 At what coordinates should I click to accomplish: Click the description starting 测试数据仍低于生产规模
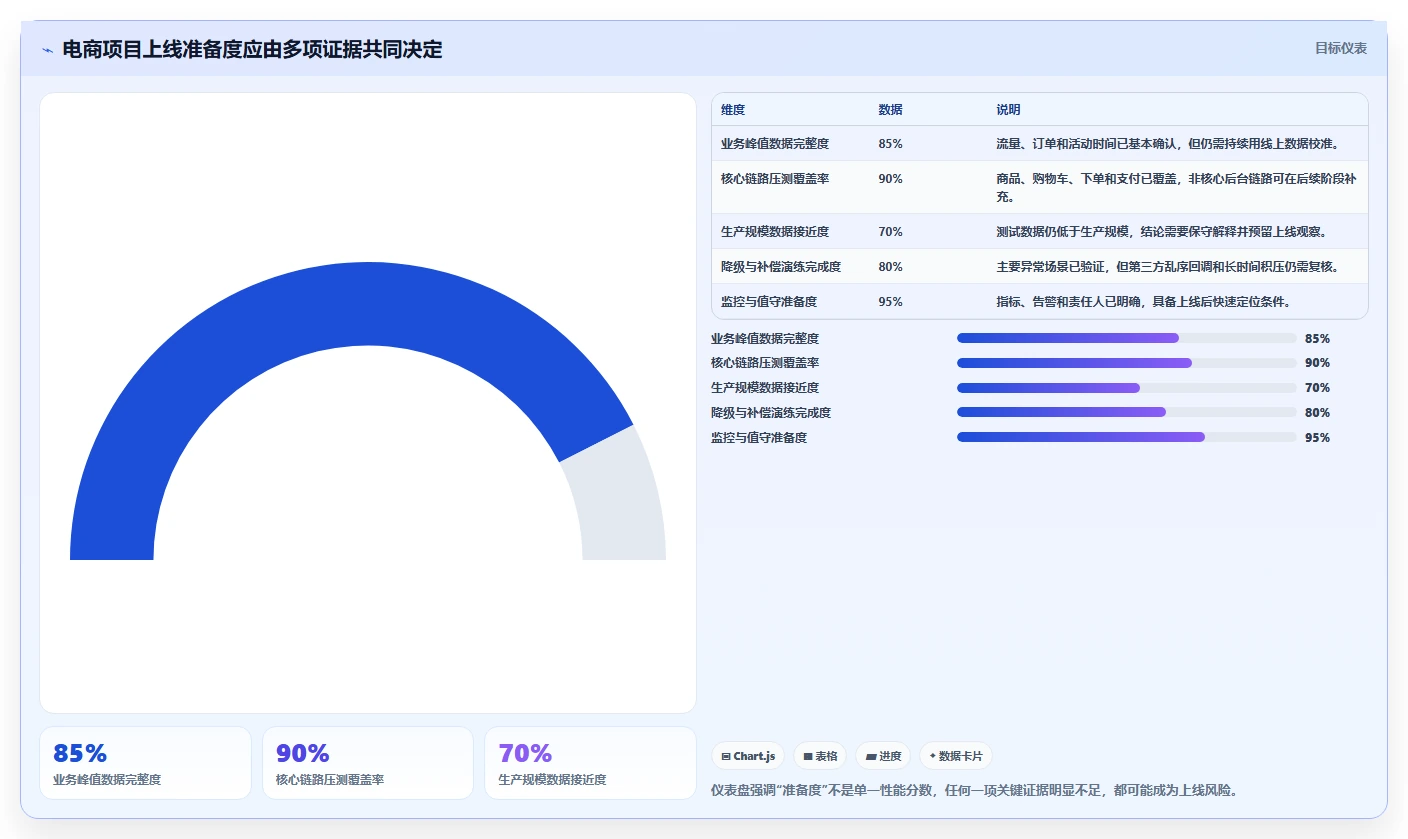point(1161,231)
